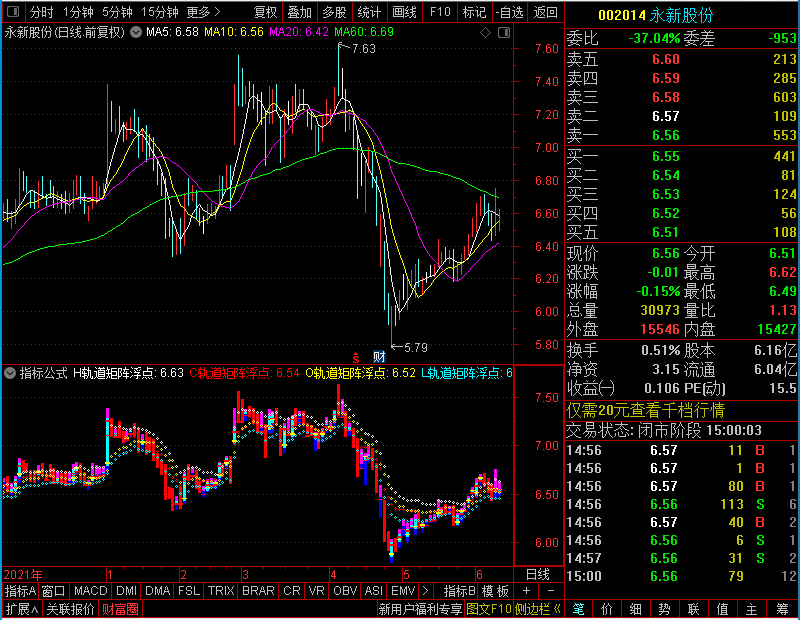Select the 1分钟 period
The width and height of the screenshot is (800, 620).
coord(78,12)
